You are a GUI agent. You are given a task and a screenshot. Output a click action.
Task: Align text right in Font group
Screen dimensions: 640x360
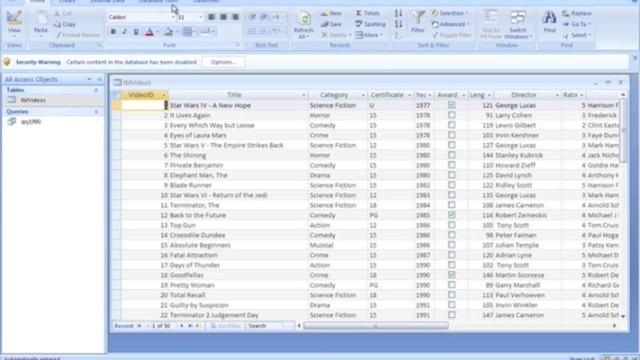click(235, 17)
